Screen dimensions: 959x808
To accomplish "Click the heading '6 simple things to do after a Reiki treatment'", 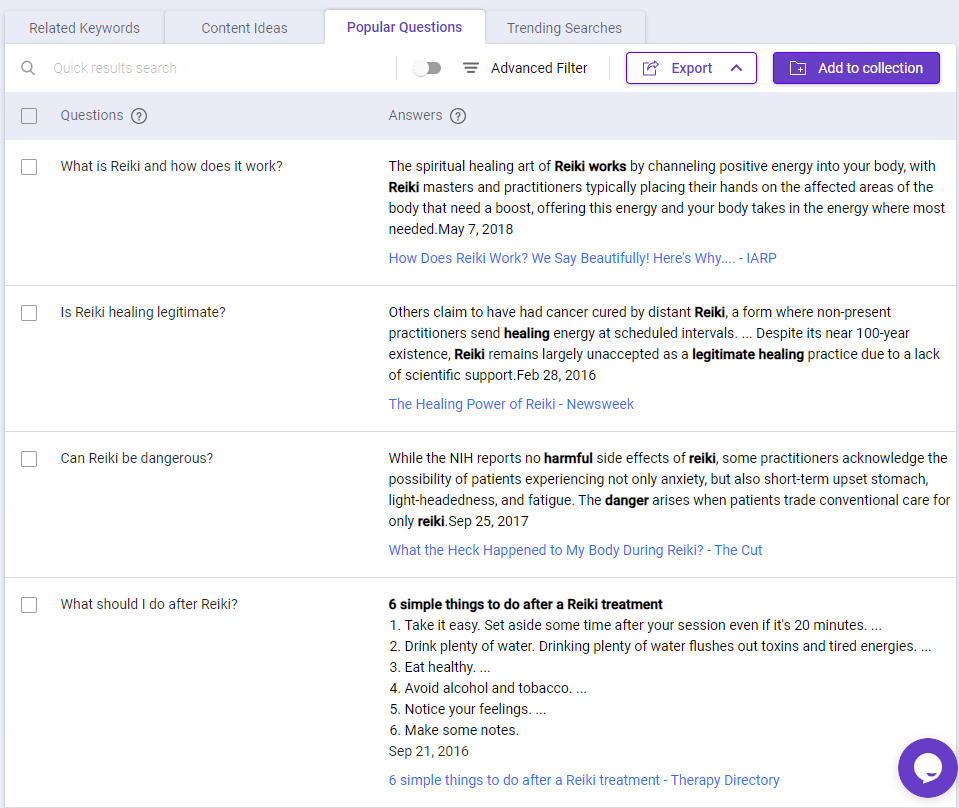I will click(525, 604).
